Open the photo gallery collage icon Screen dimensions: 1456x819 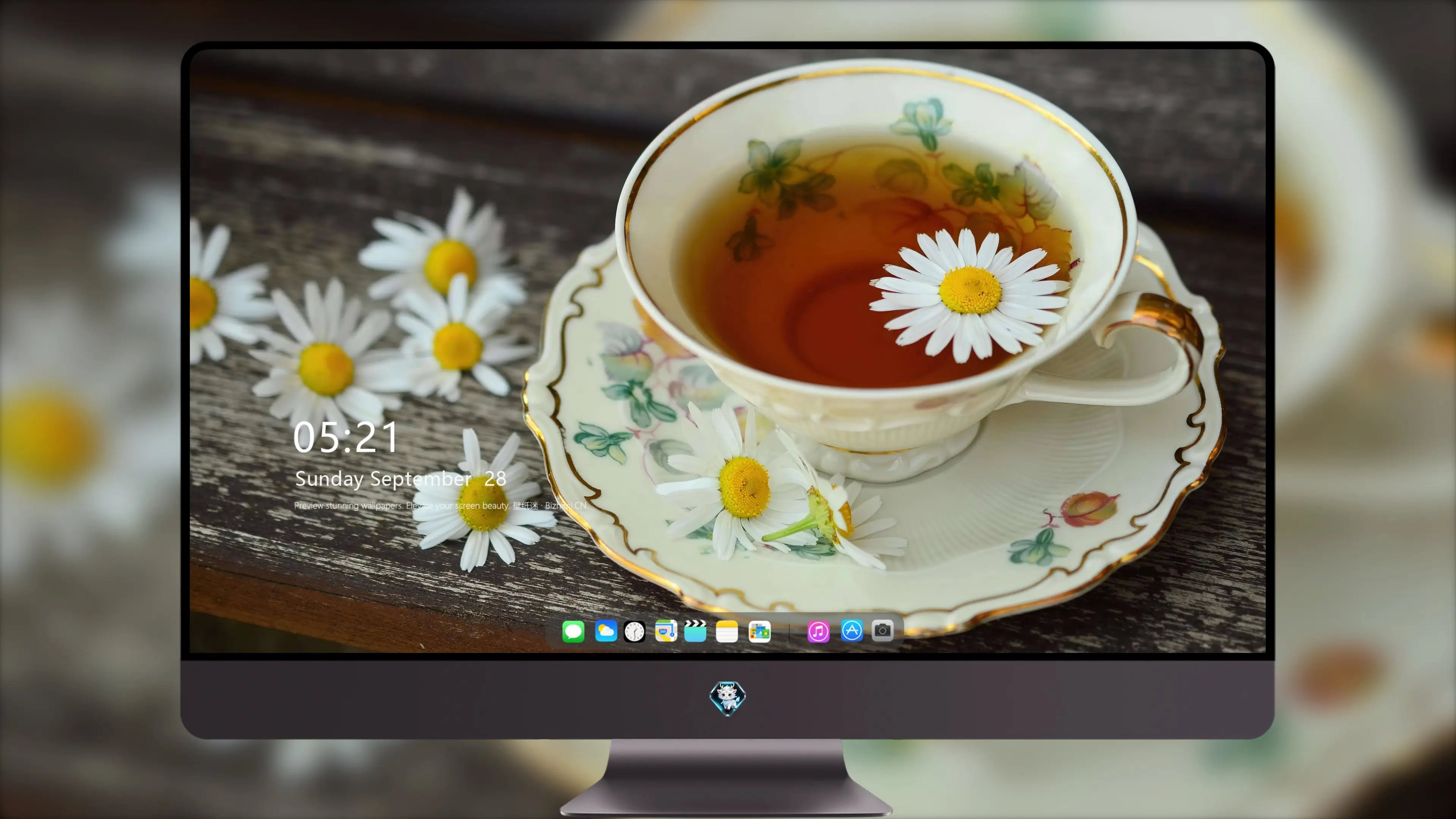(x=759, y=631)
